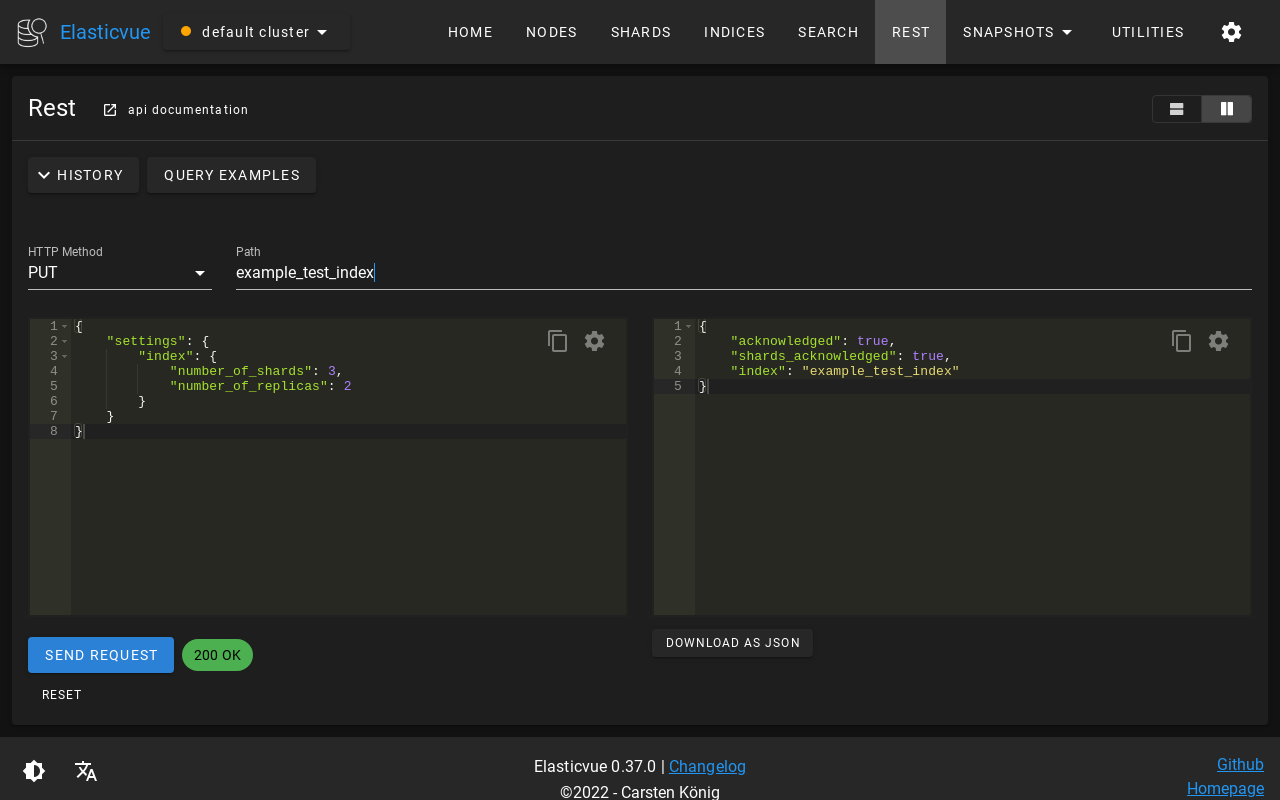Open the settings gear in the top navigation
This screenshot has width=1280, height=800.
(x=1231, y=32)
